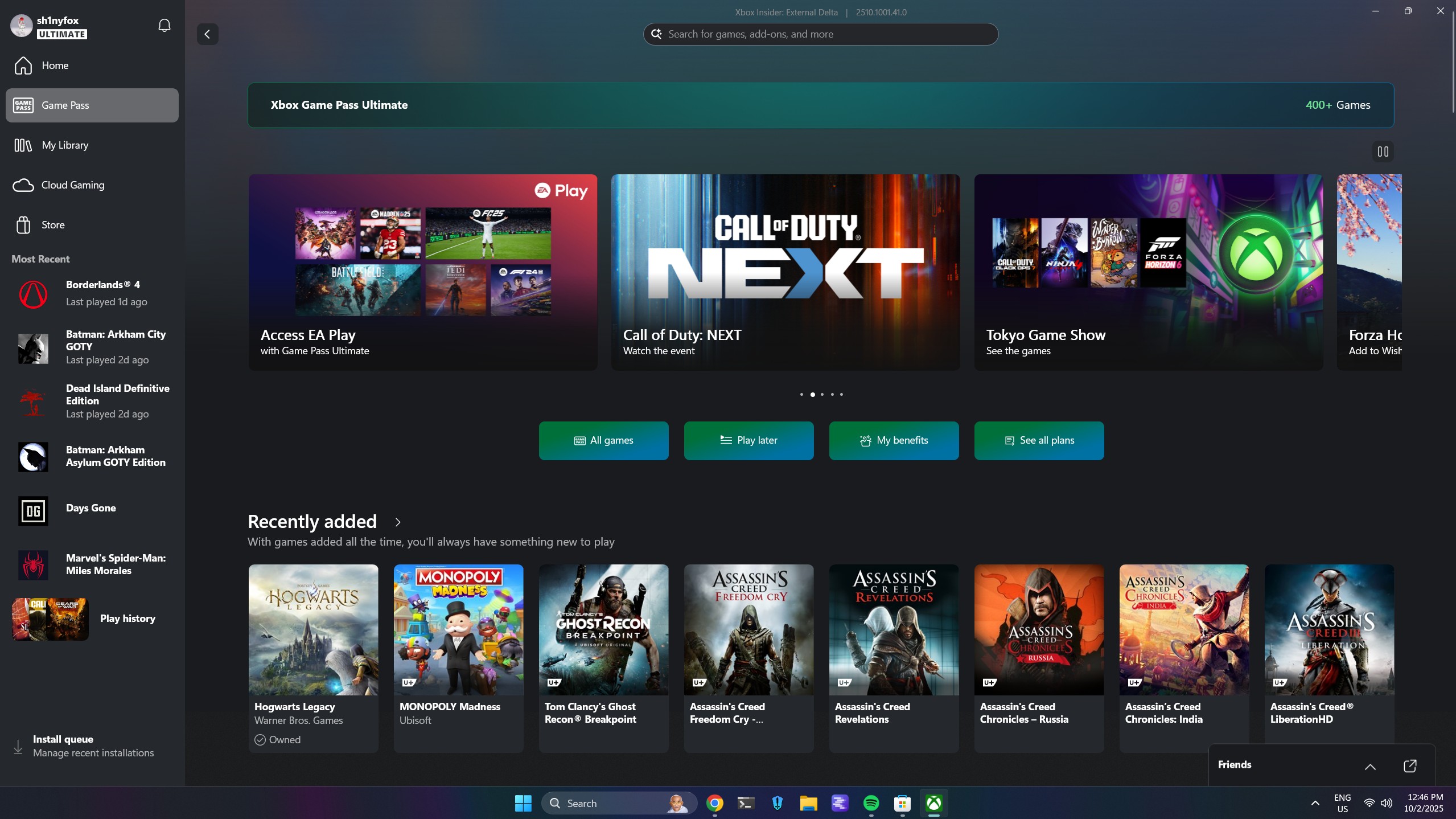The width and height of the screenshot is (1456, 819).
Task: Show hidden system tray icons
Action: click(1315, 803)
